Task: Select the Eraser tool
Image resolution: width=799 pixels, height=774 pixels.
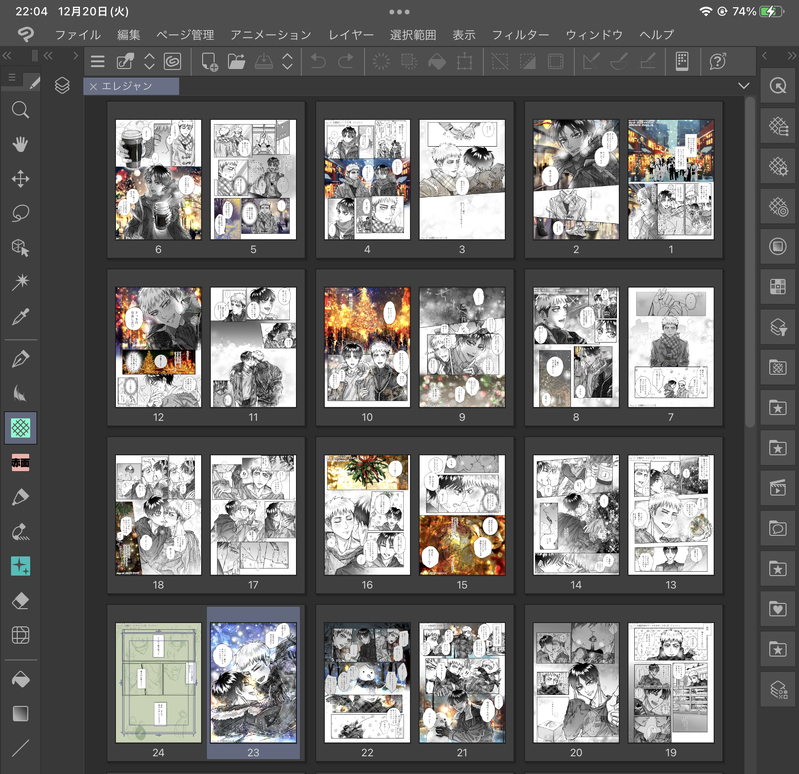Action: coord(20,600)
